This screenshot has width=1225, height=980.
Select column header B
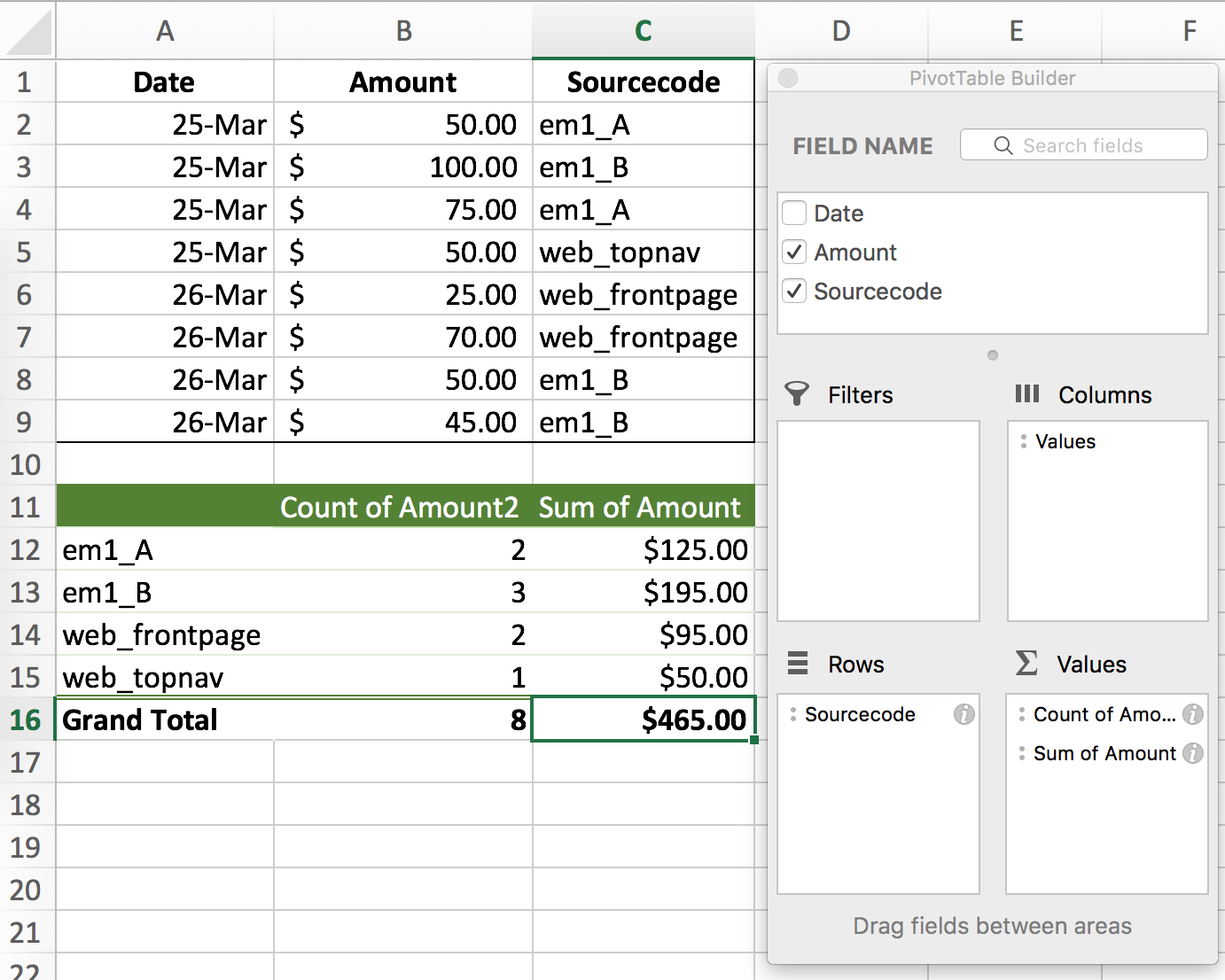(x=403, y=30)
